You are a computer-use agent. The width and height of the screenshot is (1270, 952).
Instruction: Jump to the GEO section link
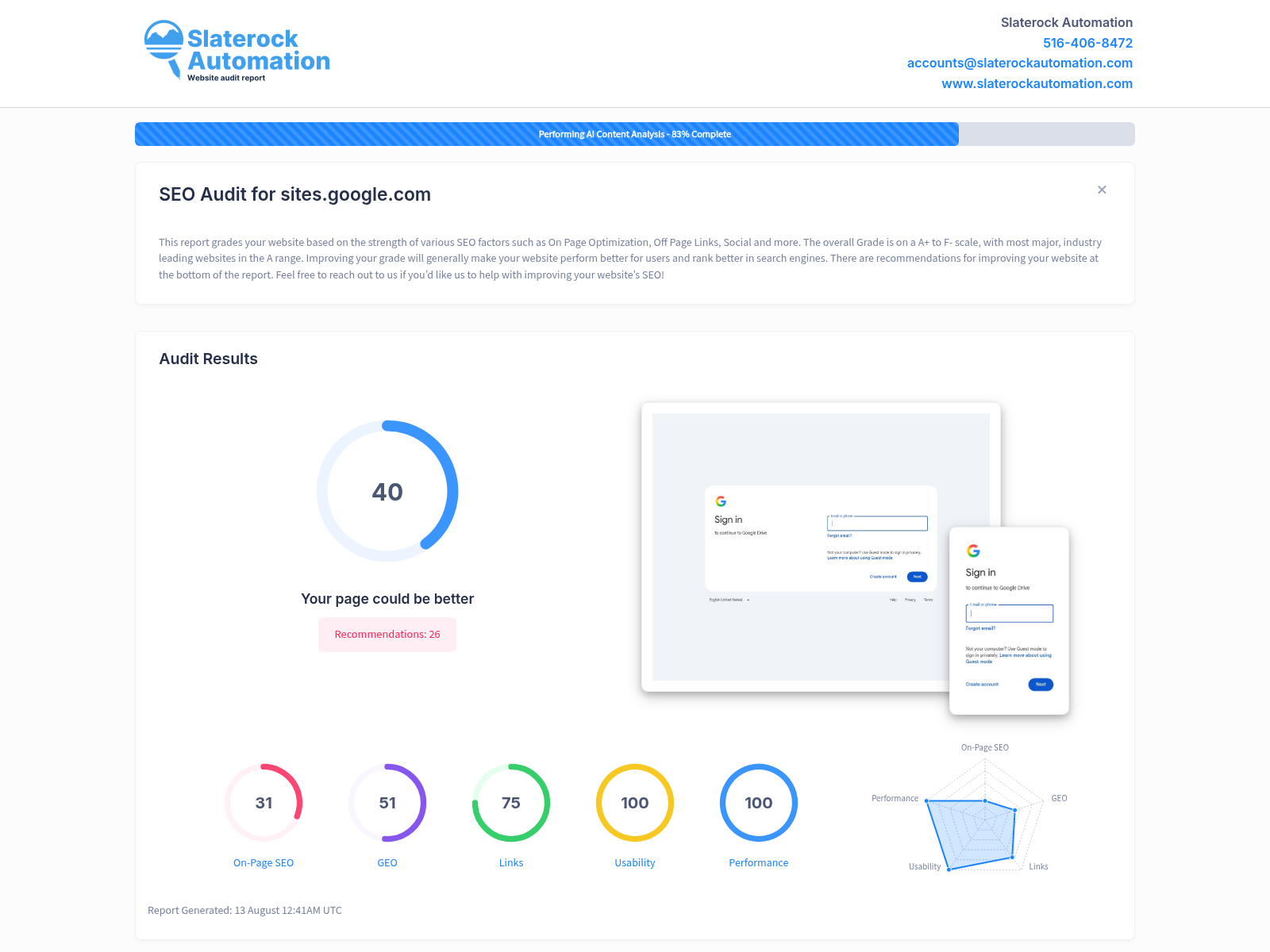click(387, 863)
